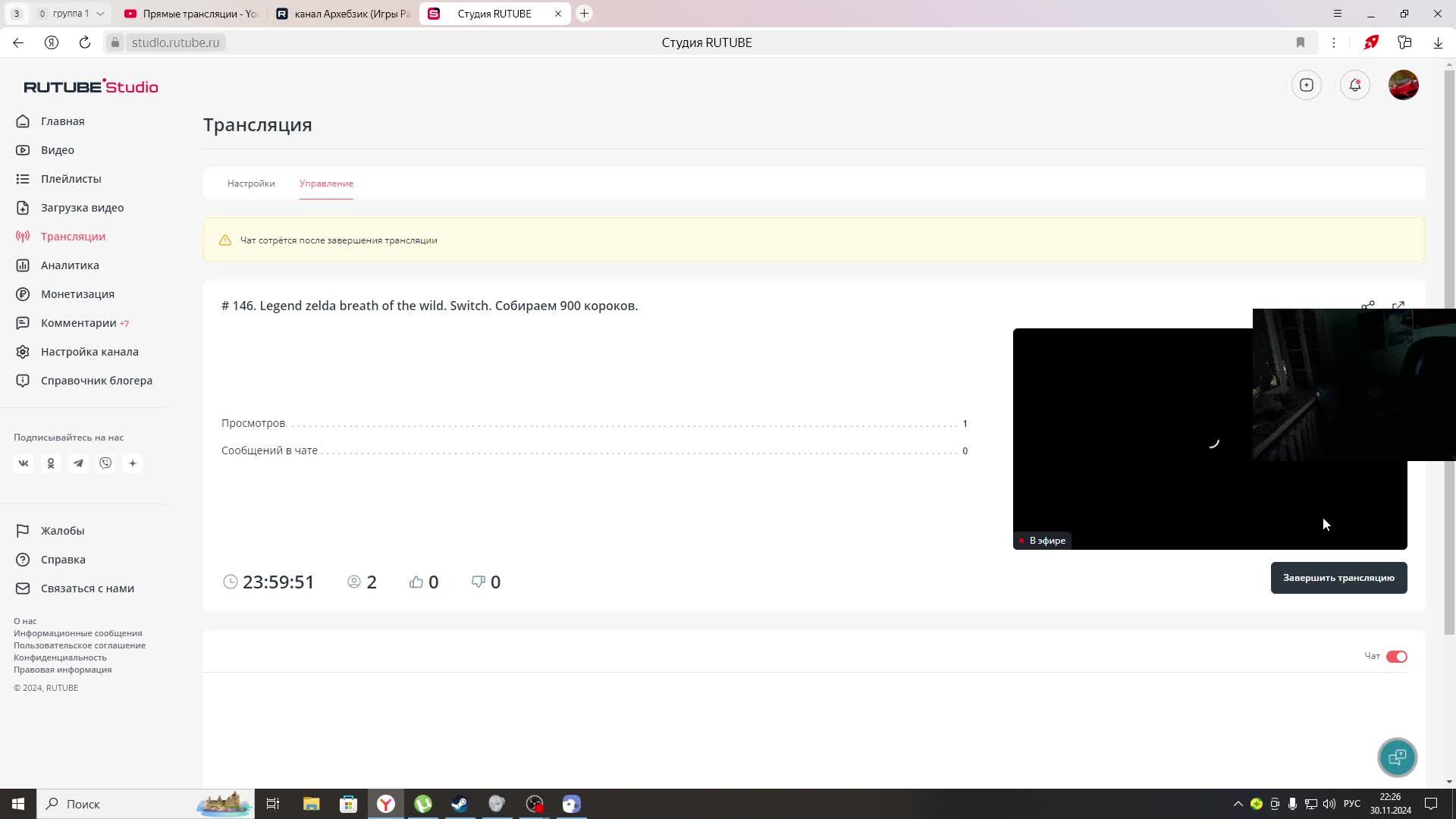Image resolution: width=1456 pixels, height=819 pixels.
Task: Click the Telegram social icon
Action: pyautogui.click(x=78, y=463)
